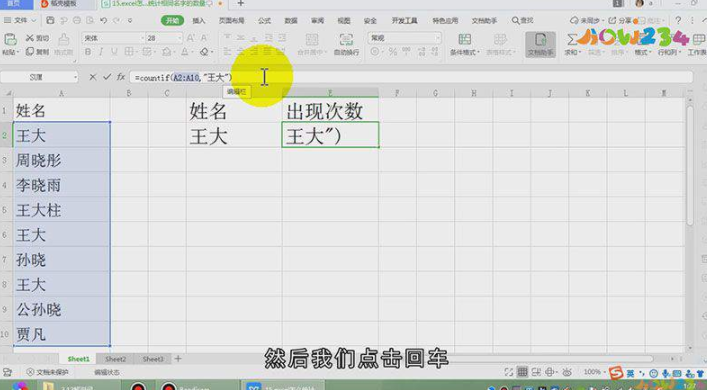Select header cell 出现次数

330,111
